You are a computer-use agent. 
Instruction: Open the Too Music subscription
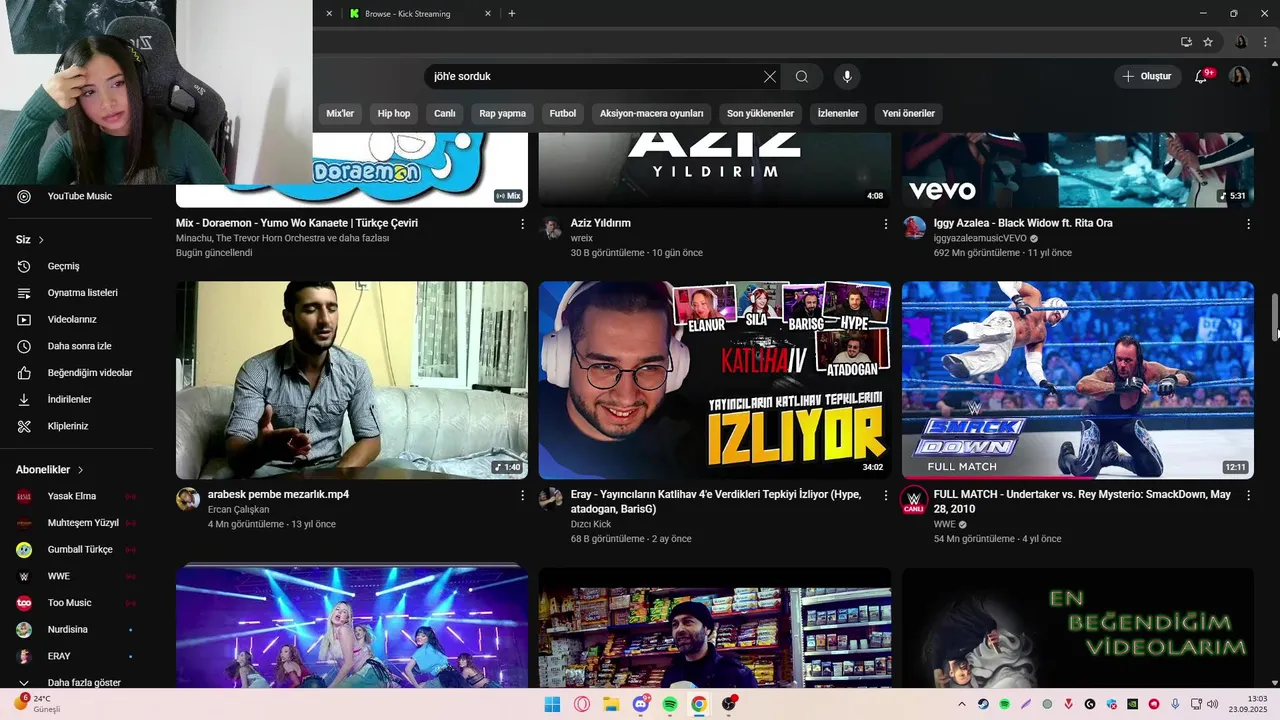click(78, 603)
